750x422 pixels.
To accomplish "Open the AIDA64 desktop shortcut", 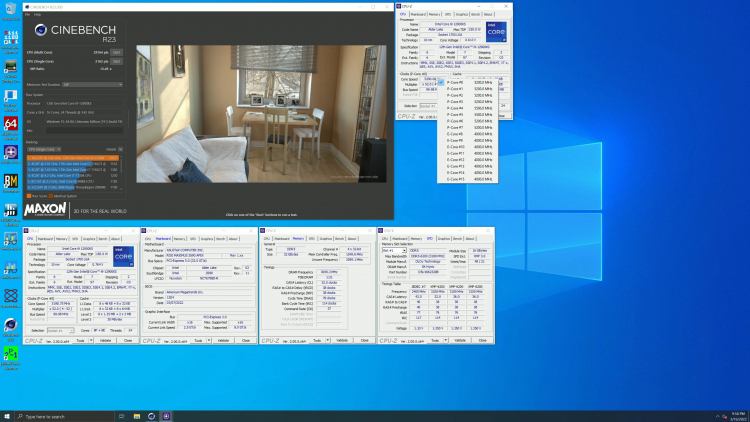I will click(x=10, y=124).
